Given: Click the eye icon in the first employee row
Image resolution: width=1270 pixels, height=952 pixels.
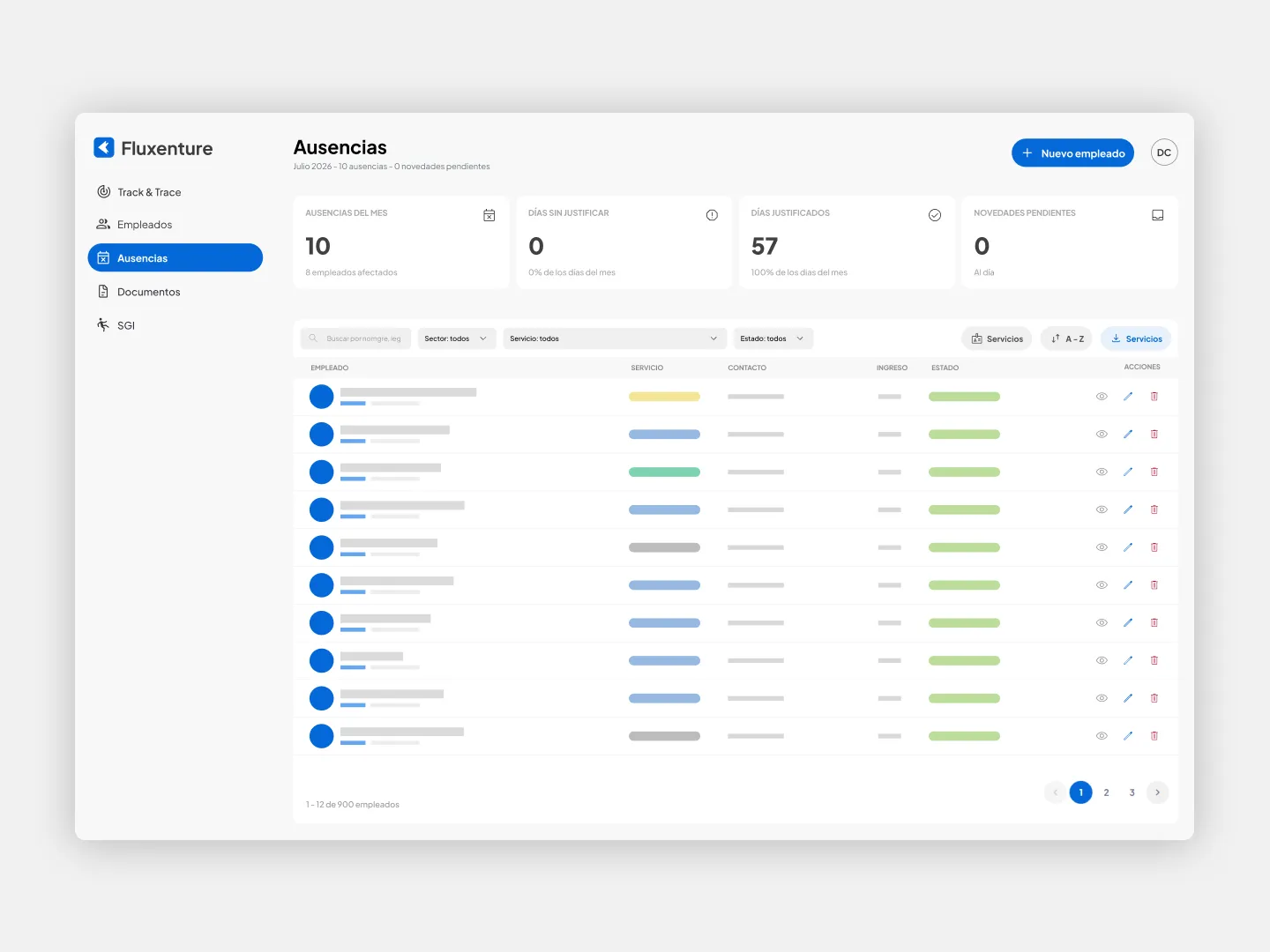Looking at the screenshot, I should coord(1102,397).
